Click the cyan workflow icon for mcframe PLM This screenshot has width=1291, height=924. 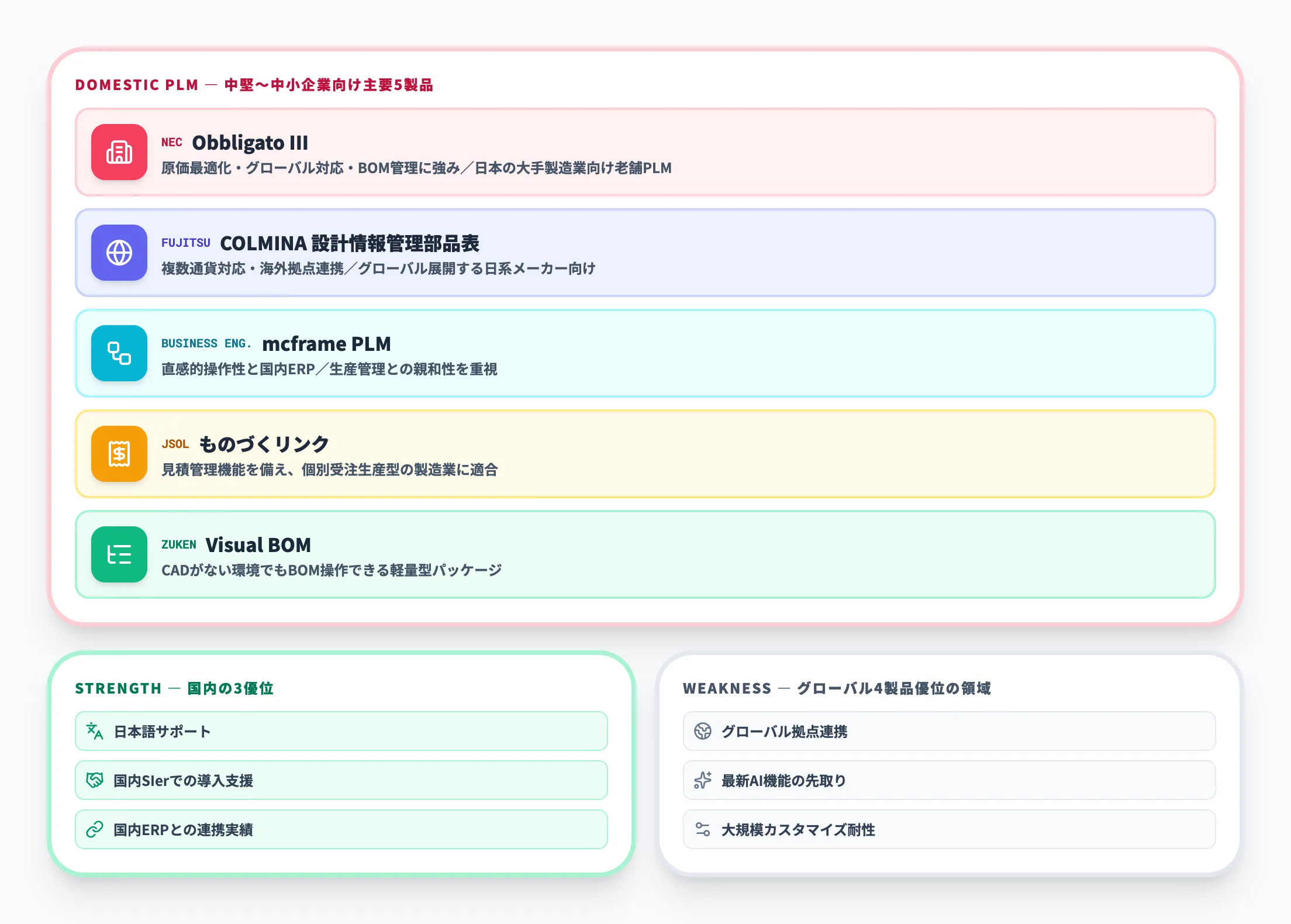click(119, 353)
